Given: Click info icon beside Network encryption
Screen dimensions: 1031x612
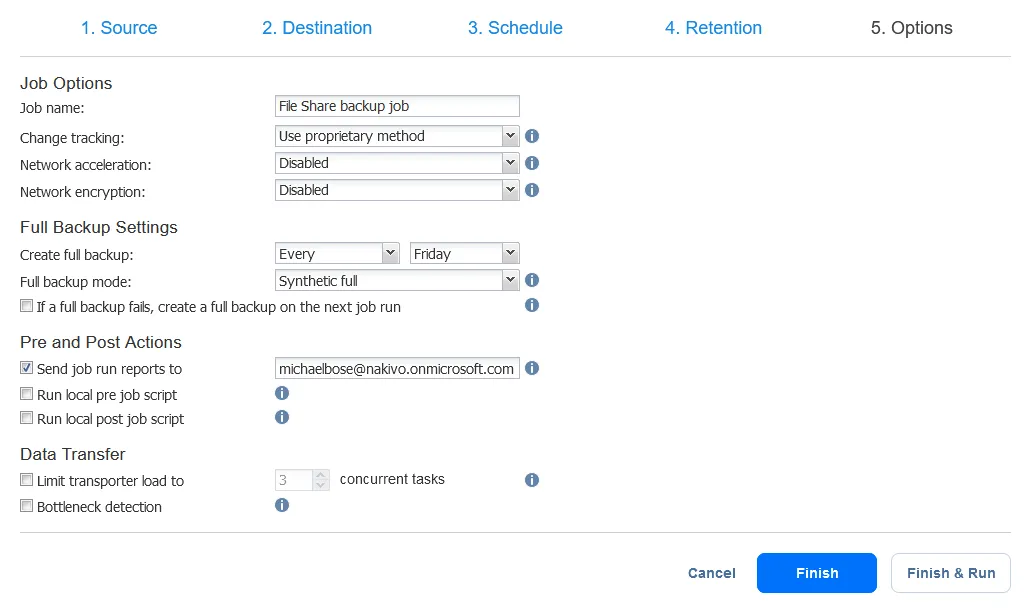Looking at the screenshot, I should [532, 190].
